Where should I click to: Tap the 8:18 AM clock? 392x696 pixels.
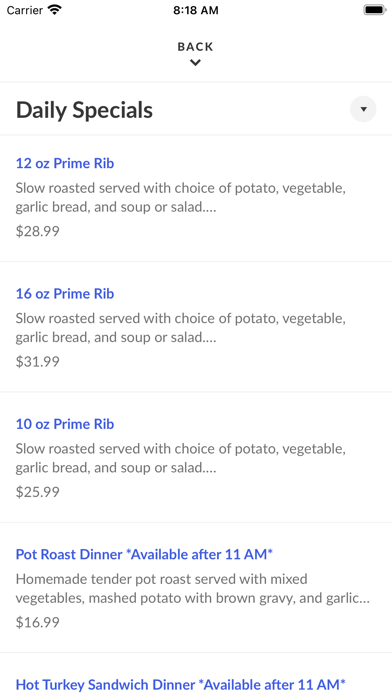coord(196,10)
